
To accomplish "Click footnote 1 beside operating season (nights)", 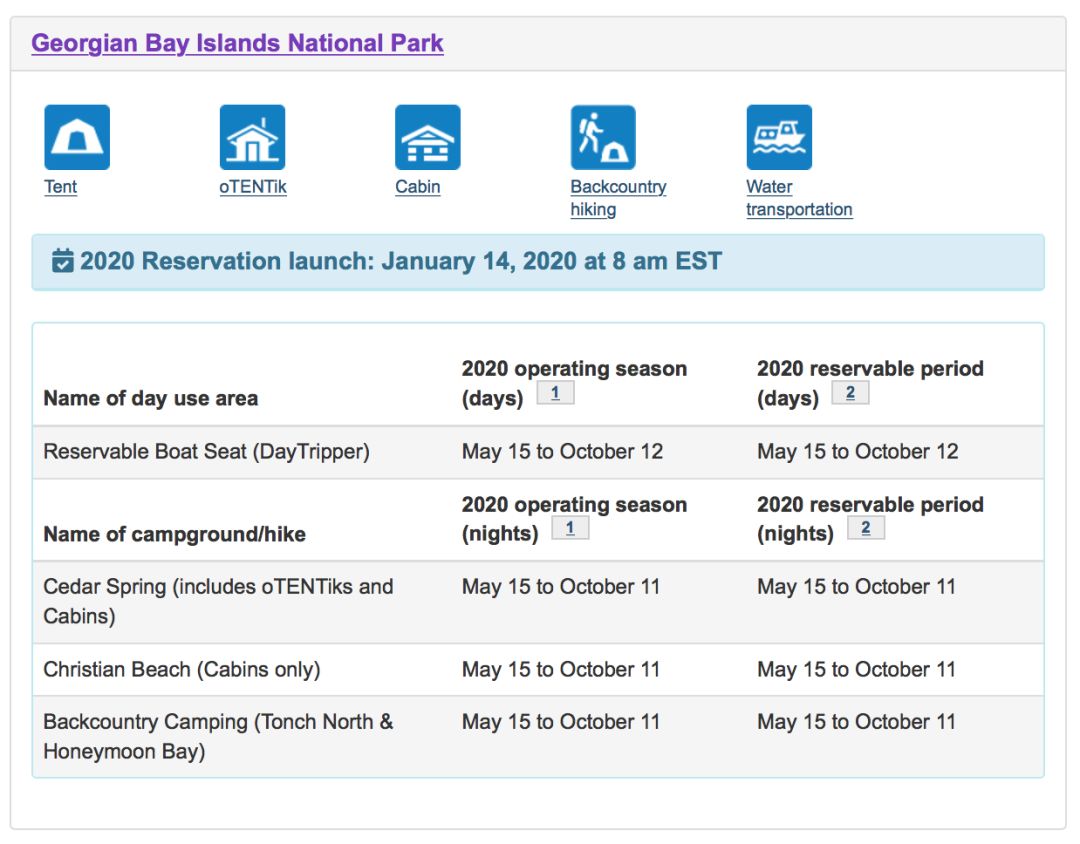I will coord(570,529).
